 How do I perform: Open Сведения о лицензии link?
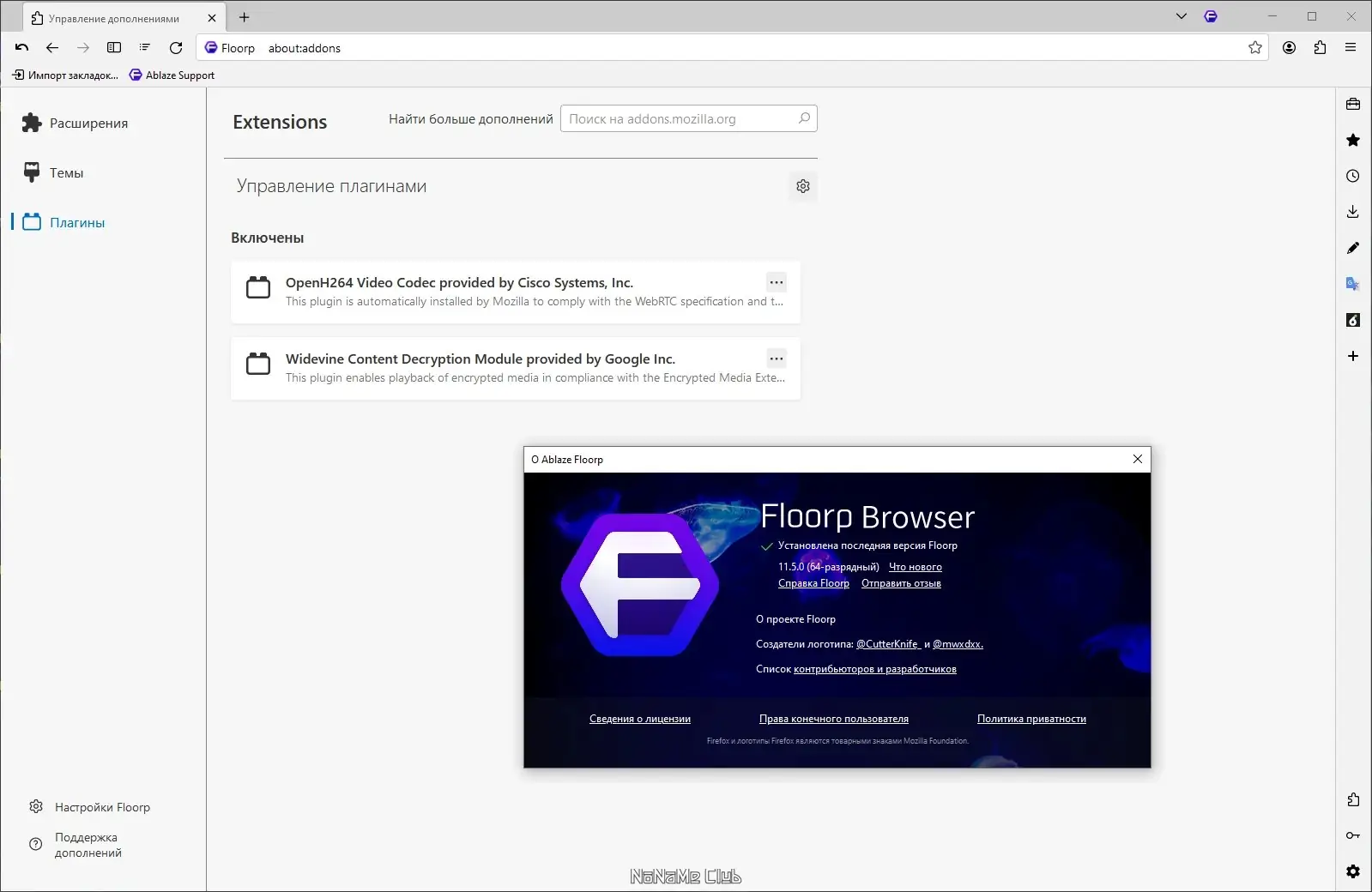tap(640, 719)
